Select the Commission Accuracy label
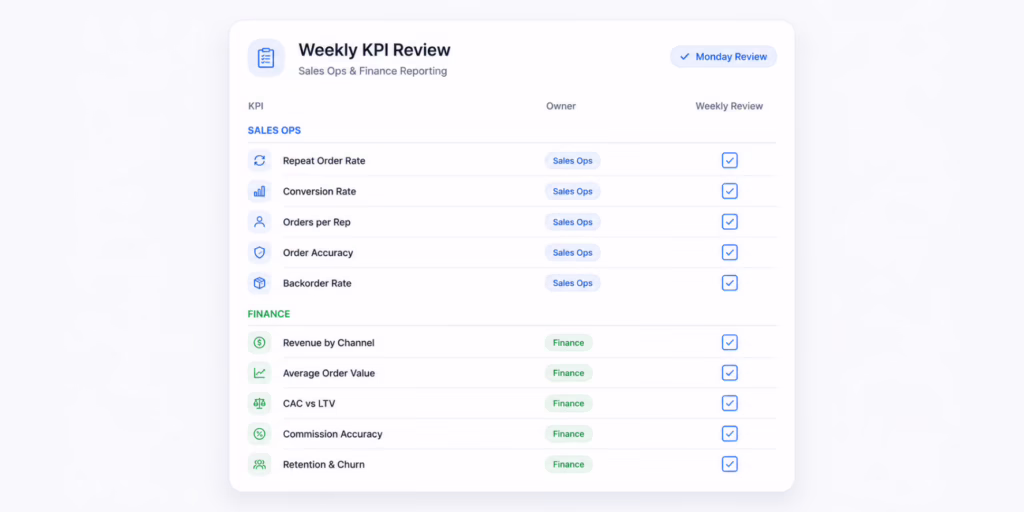Screen dimensions: 1024x512 (x=332, y=434)
